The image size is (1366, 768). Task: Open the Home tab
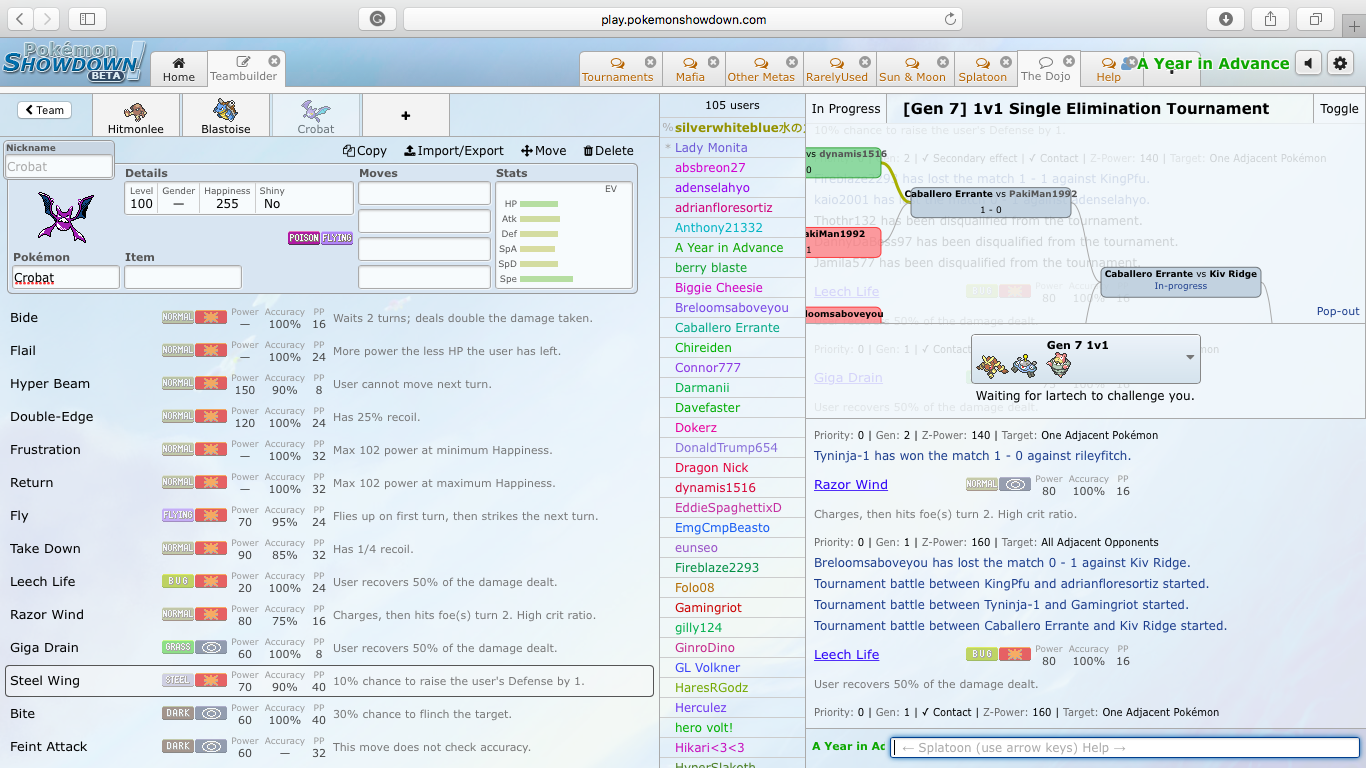click(x=179, y=69)
